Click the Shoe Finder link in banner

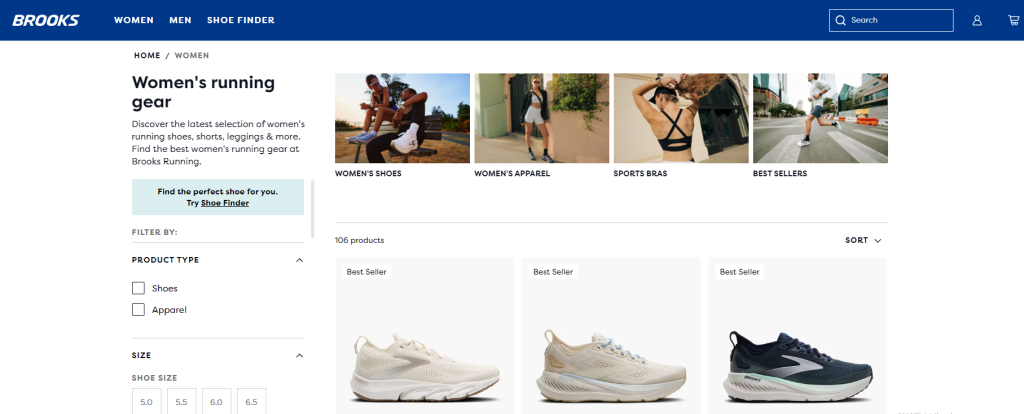[225, 203]
